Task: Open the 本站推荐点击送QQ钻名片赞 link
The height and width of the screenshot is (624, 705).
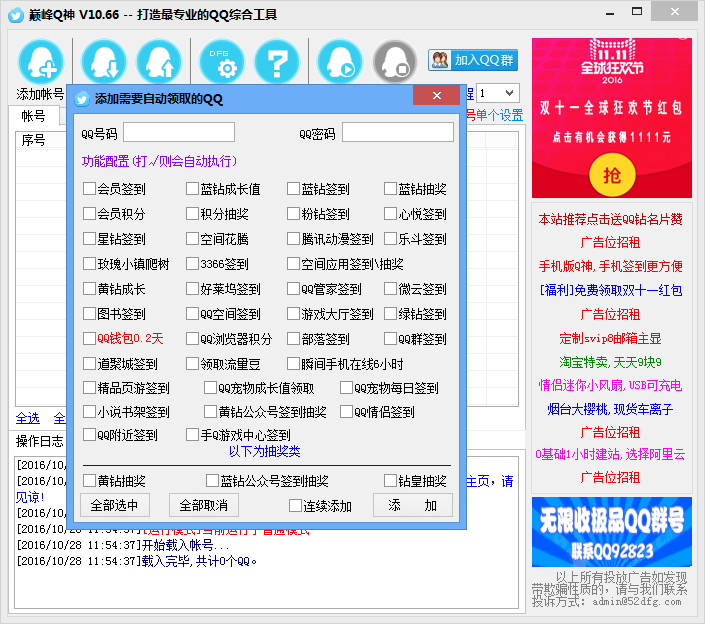Action: tap(611, 219)
